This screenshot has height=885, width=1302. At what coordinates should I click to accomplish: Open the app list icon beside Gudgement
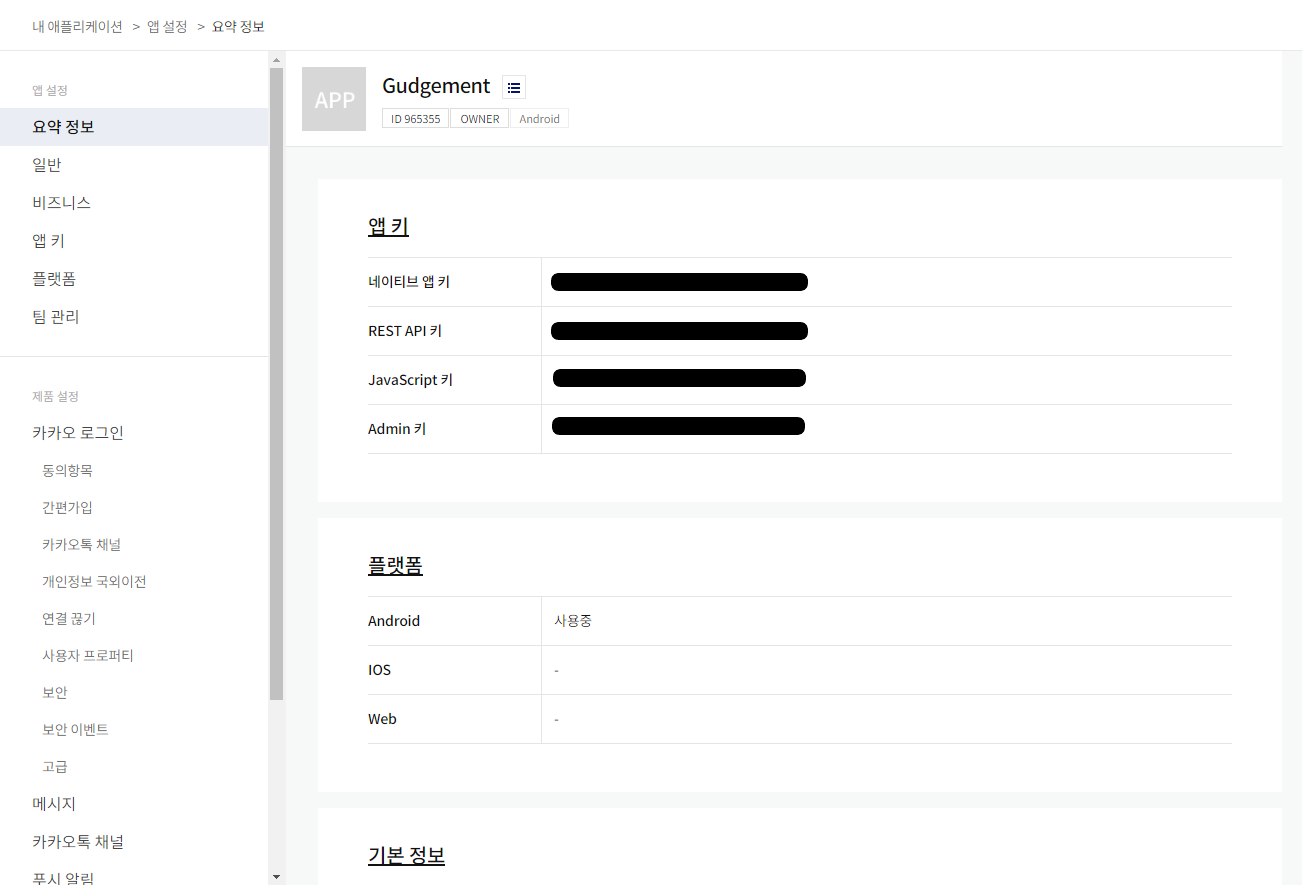[x=514, y=87]
